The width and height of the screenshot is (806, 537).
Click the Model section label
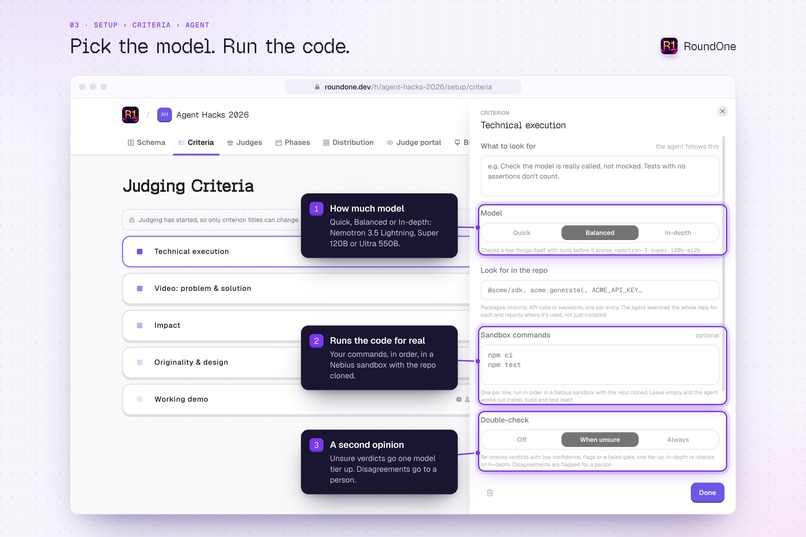click(x=491, y=213)
